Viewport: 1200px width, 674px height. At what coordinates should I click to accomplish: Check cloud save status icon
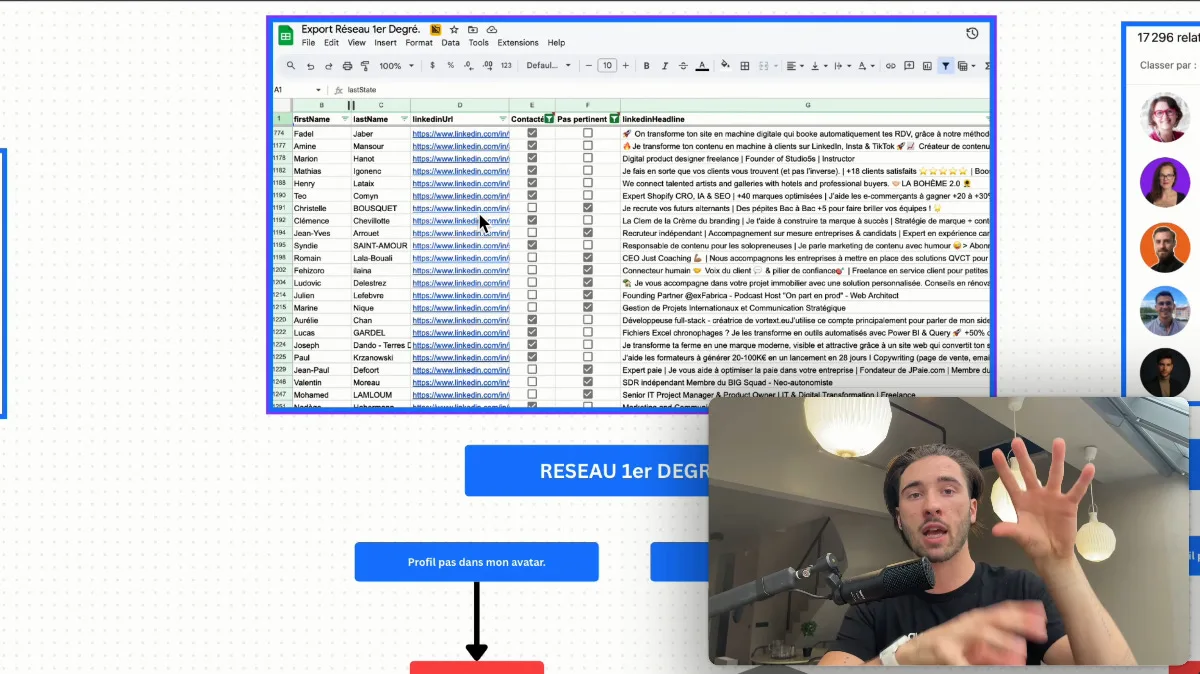pyautogui.click(x=491, y=30)
